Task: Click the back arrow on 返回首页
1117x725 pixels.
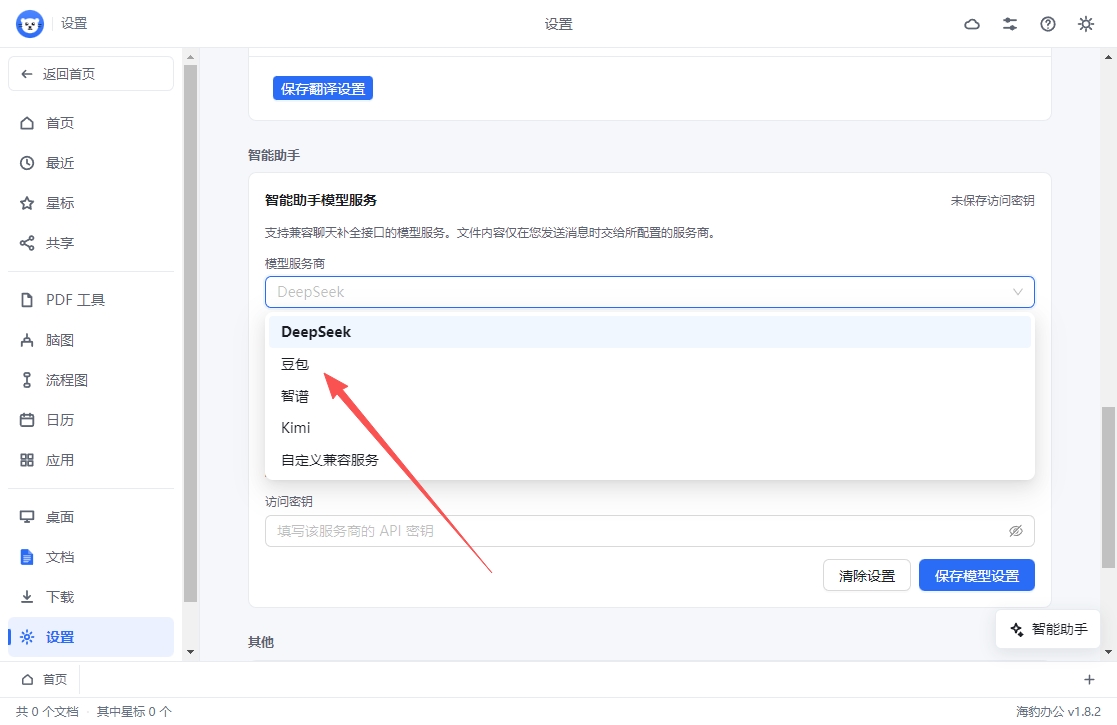Action: pyautogui.click(x=26, y=74)
